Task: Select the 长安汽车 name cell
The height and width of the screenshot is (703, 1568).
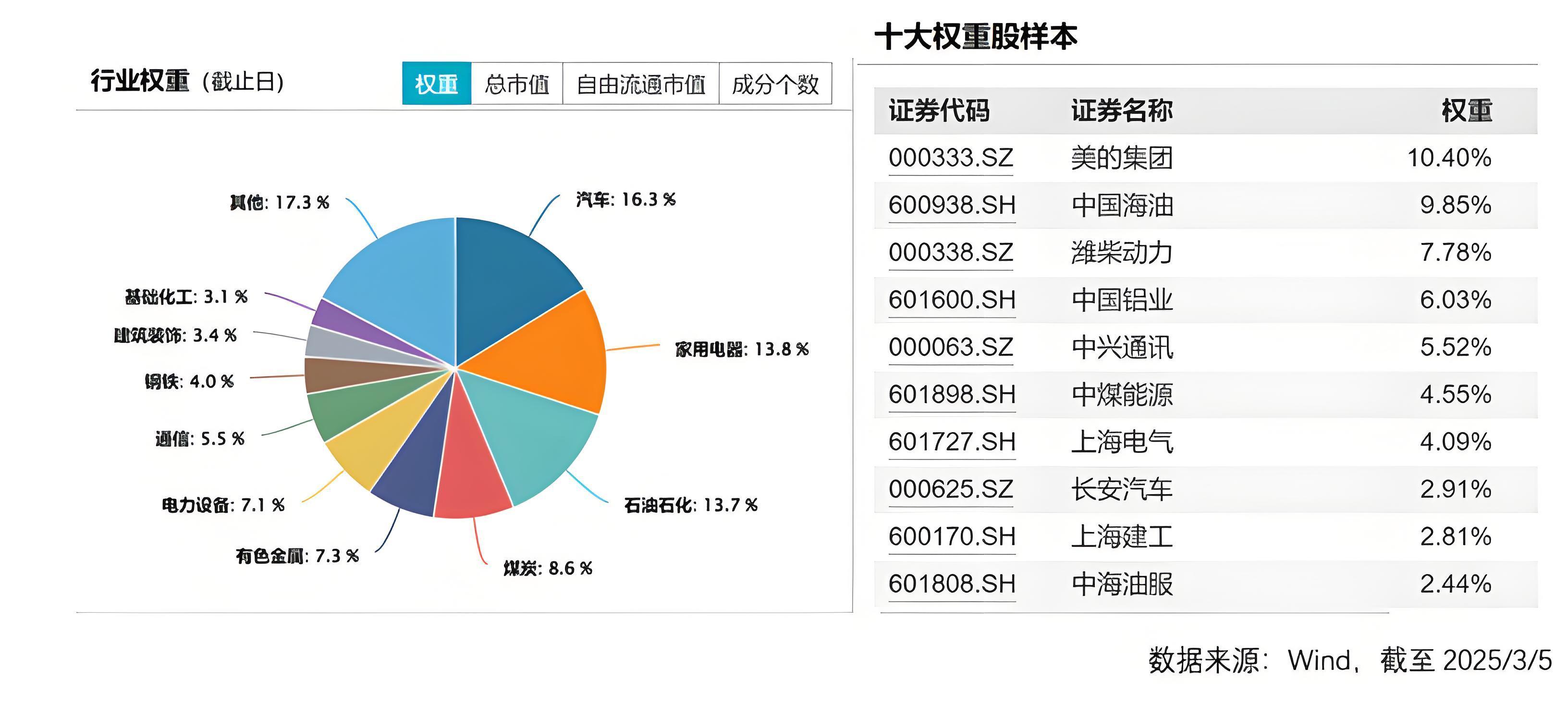Action: pyautogui.click(x=1122, y=489)
